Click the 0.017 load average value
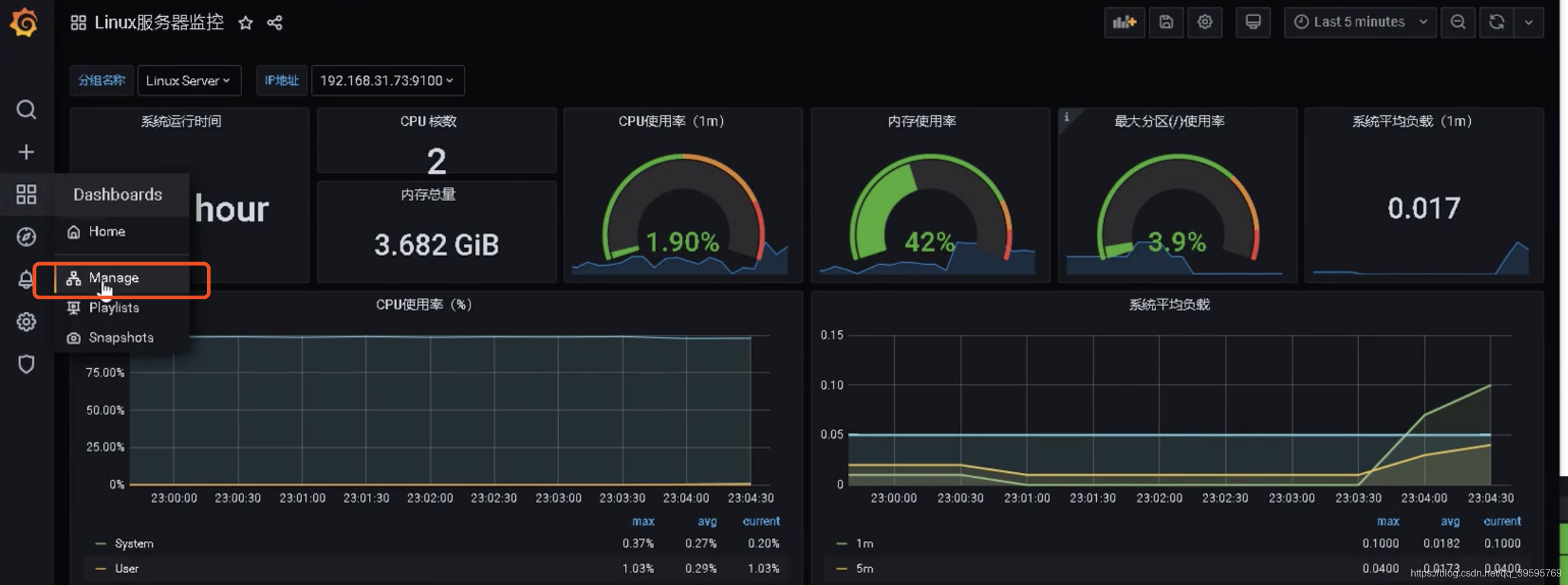This screenshot has height=585, width=1568. [x=1424, y=208]
